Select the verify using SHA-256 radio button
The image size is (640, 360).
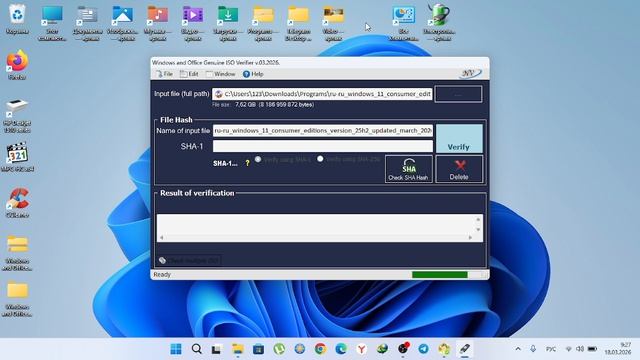click(x=320, y=158)
